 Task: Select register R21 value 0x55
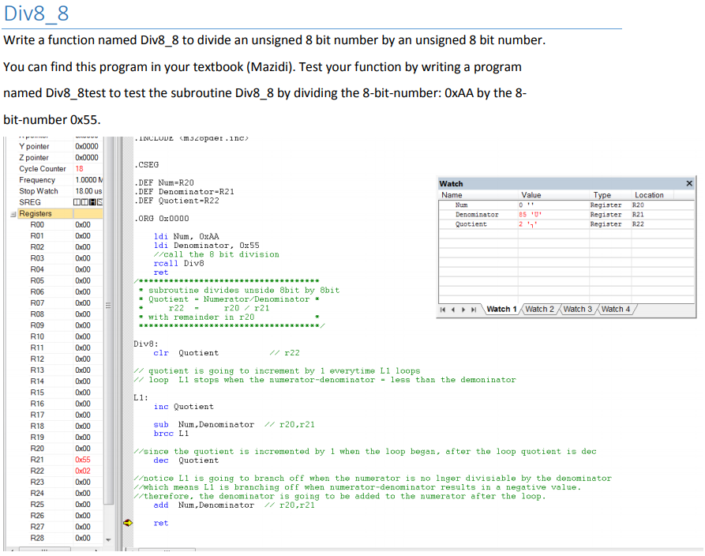[x=82, y=460]
